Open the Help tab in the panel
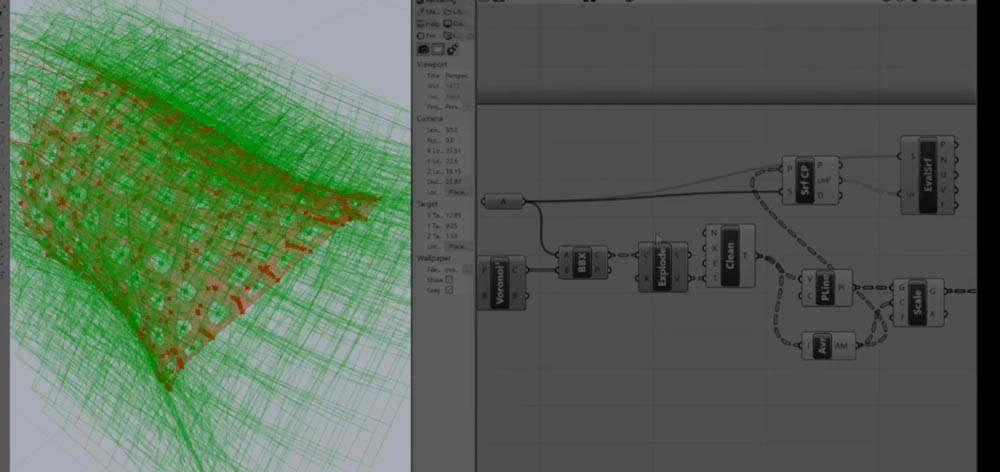This screenshot has width=1000, height=472. pyautogui.click(x=429, y=24)
